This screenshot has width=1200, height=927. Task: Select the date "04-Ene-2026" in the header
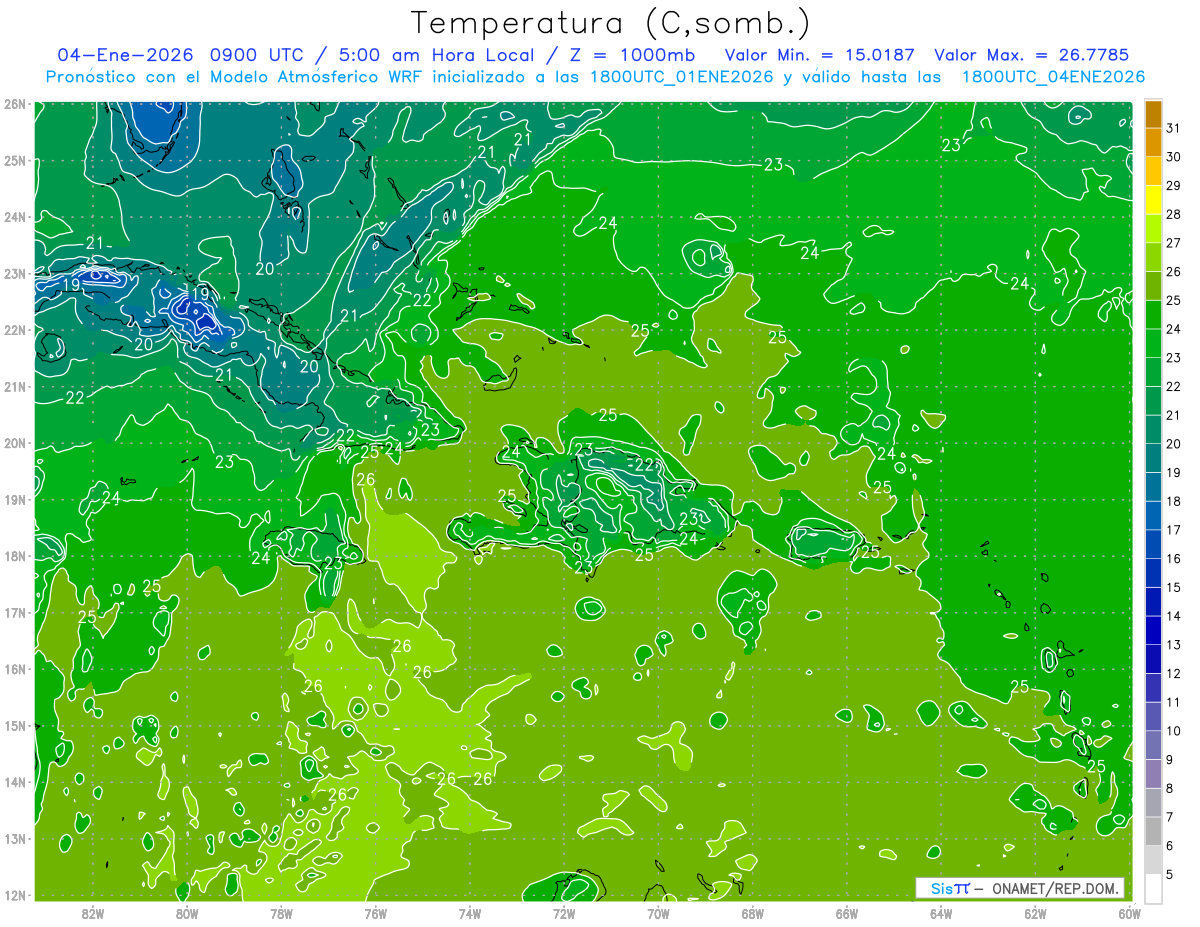pos(126,54)
